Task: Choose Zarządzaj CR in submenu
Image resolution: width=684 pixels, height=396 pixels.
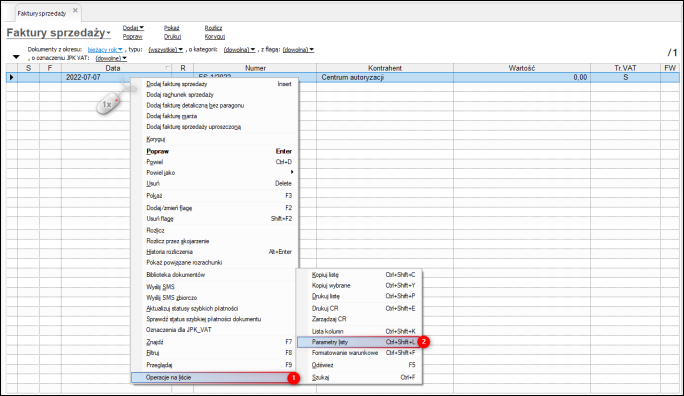Action: 359,319
